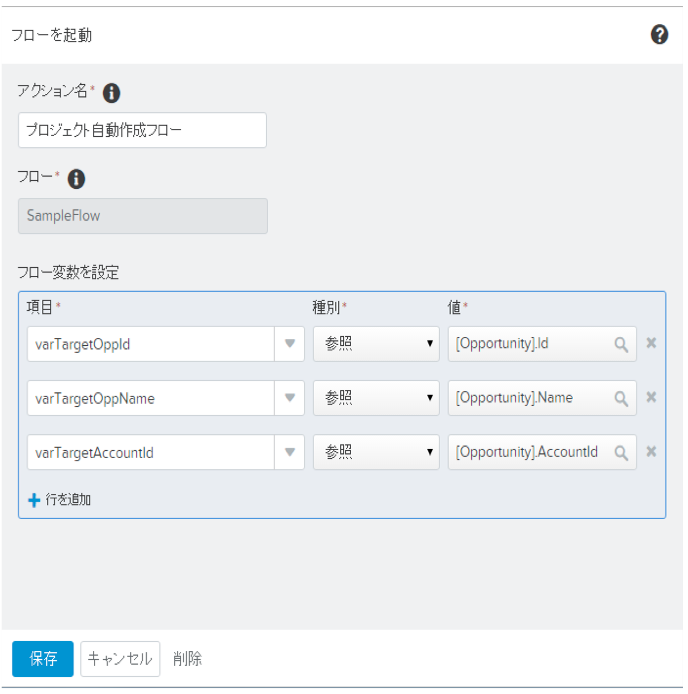Click the 削除 link
The width and height of the screenshot is (688, 694).
(x=187, y=659)
